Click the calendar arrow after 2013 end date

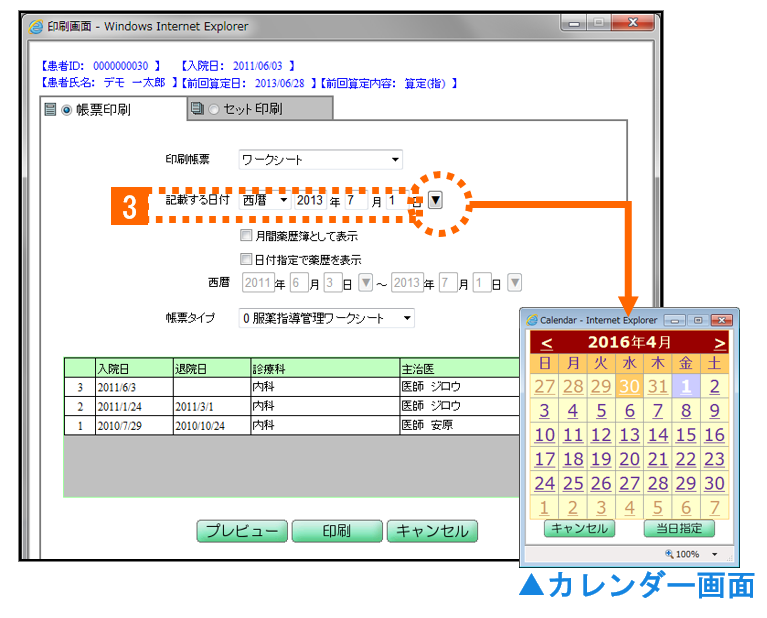point(514,284)
